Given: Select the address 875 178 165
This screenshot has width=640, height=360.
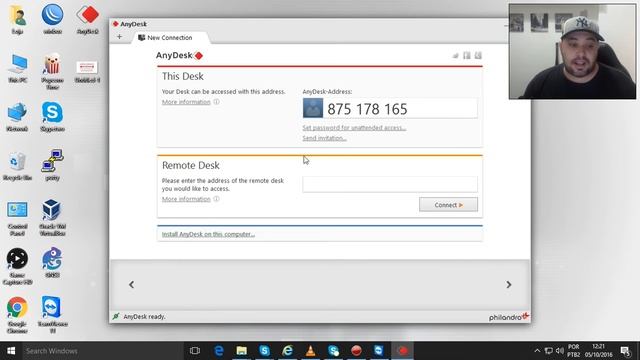Looking at the screenshot, I should point(367,109).
